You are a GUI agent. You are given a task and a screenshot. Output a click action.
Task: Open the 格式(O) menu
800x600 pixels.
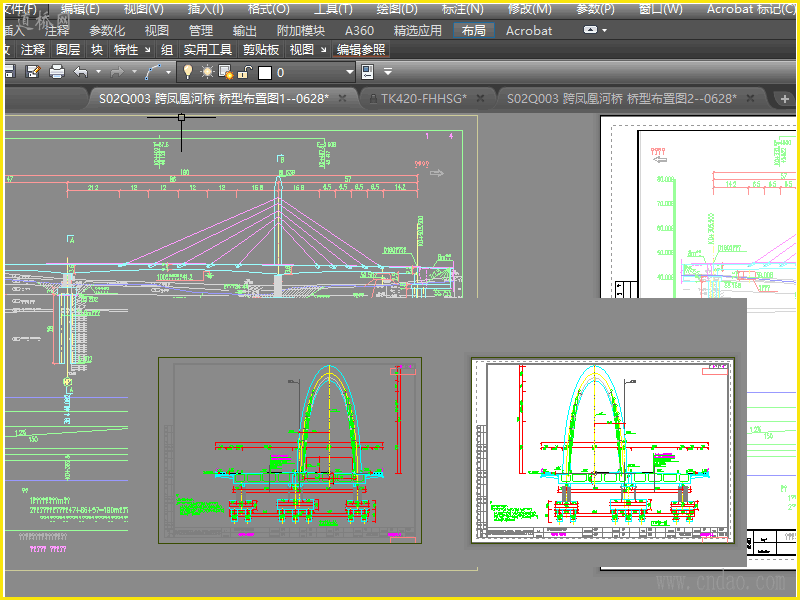[x=268, y=9]
